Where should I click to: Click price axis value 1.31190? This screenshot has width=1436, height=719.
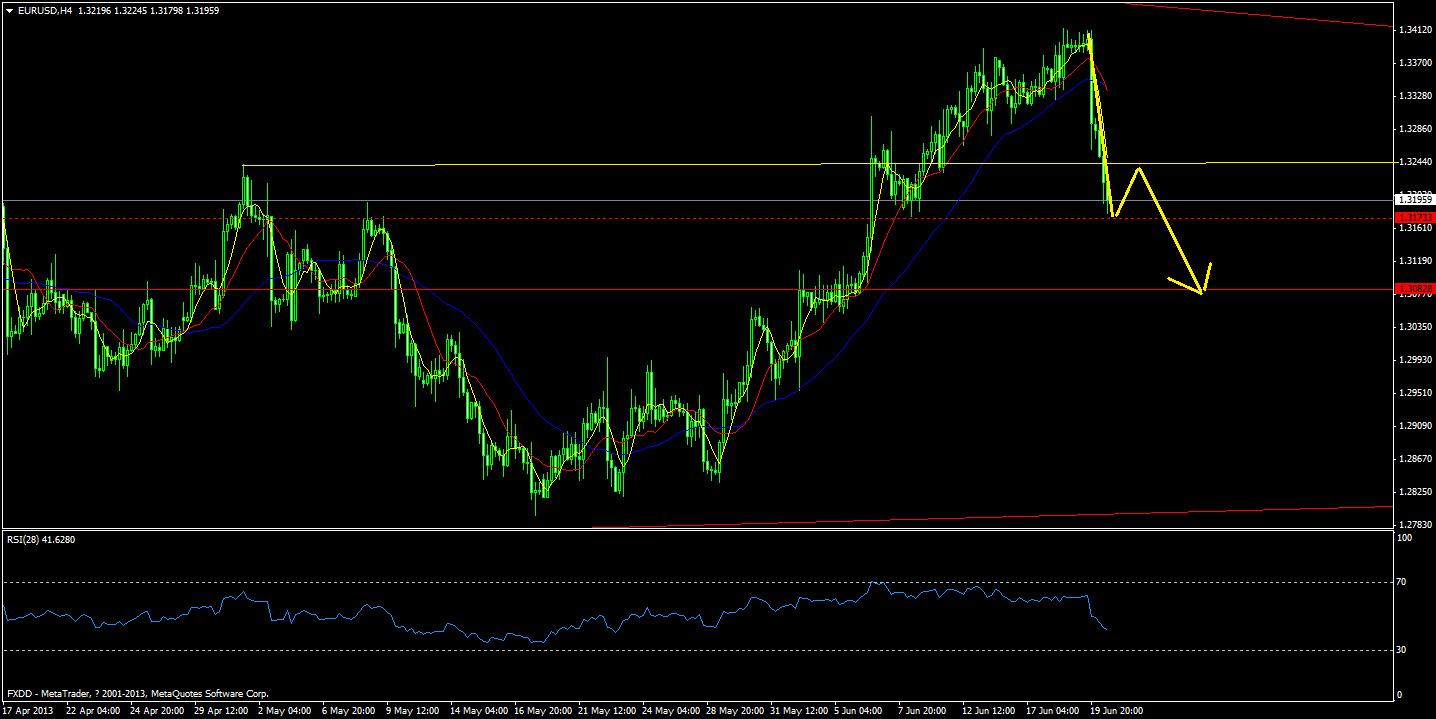1416,261
